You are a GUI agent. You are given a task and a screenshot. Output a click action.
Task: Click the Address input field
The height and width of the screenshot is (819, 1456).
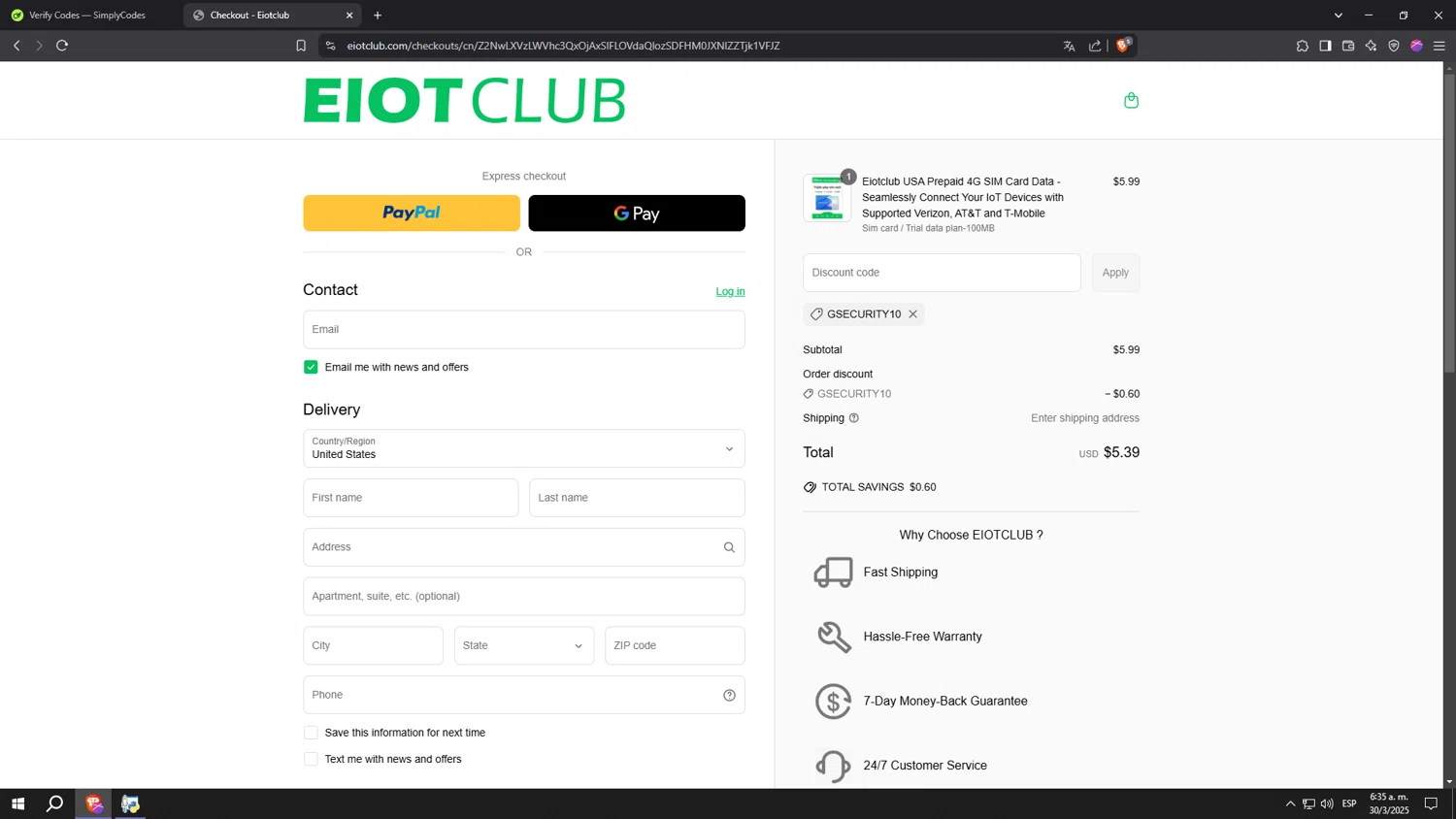click(524, 547)
